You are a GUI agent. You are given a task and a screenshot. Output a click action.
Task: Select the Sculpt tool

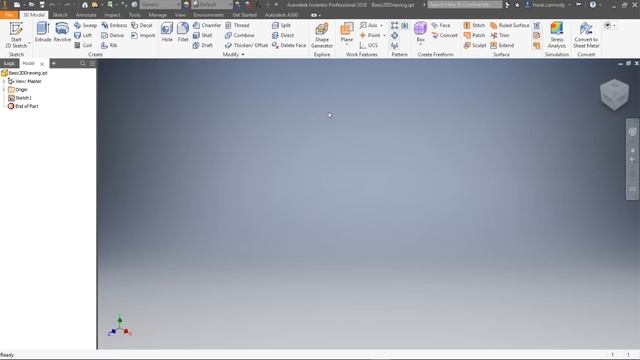(475, 45)
